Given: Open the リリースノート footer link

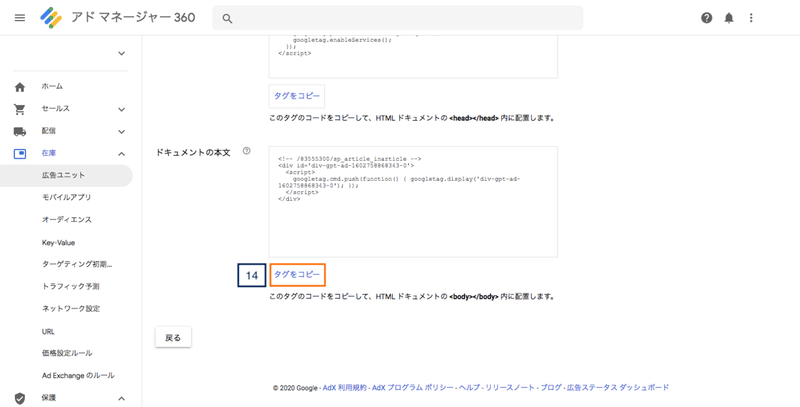Looking at the screenshot, I should pyautogui.click(x=510, y=388).
